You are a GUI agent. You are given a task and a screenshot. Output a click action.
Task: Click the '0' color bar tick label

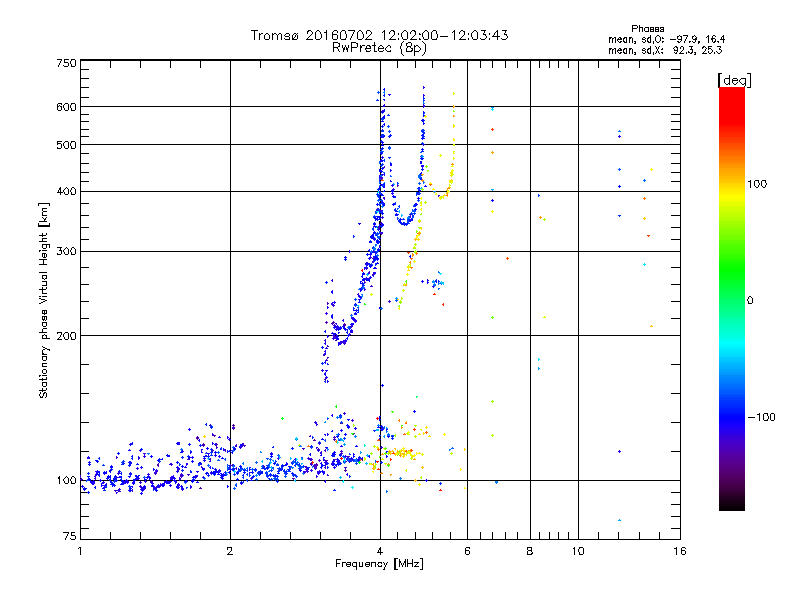(x=750, y=301)
